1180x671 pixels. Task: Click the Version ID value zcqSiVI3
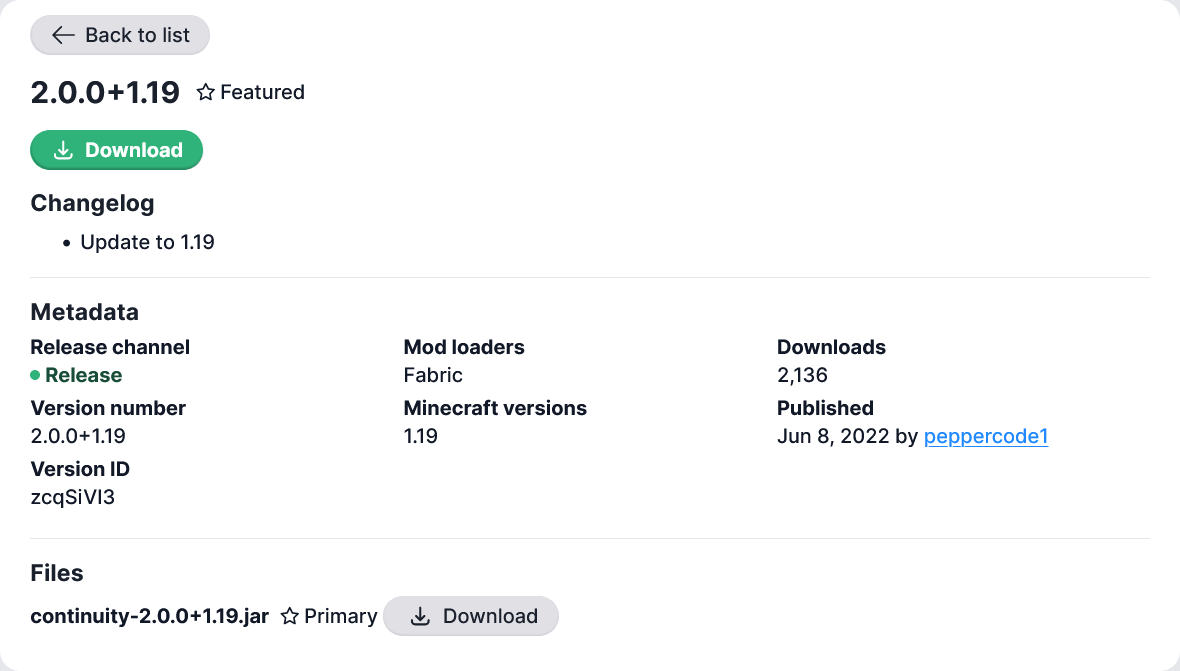[73, 497]
